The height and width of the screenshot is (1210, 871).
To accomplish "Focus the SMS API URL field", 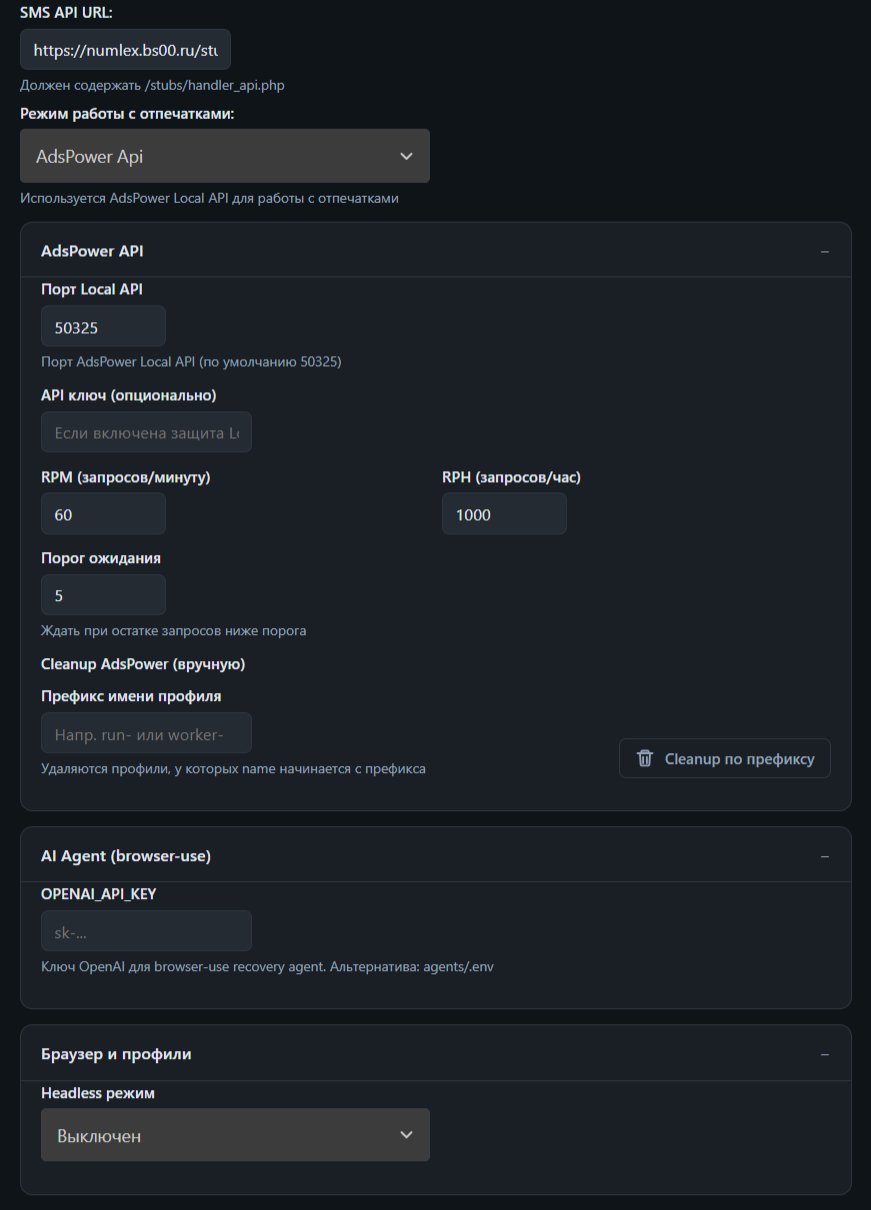I will tap(125, 49).
